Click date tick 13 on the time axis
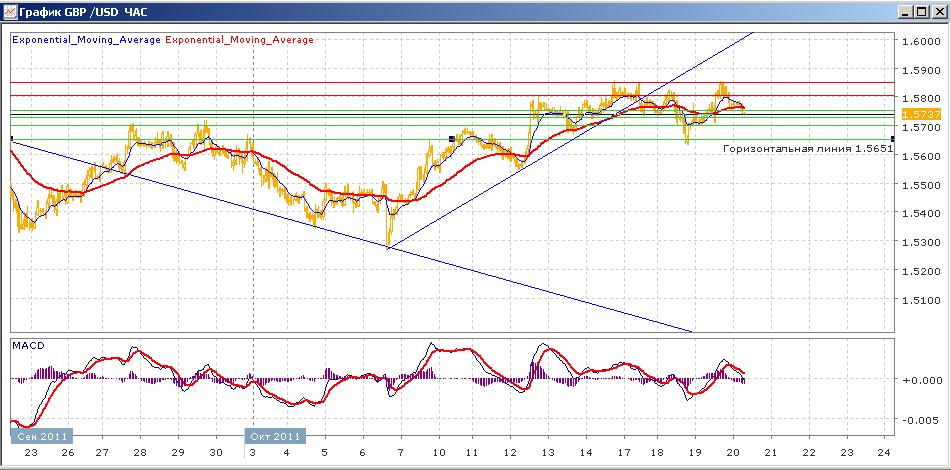Image resolution: width=951 pixels, height=470 pixels. (x=548, y=452)
